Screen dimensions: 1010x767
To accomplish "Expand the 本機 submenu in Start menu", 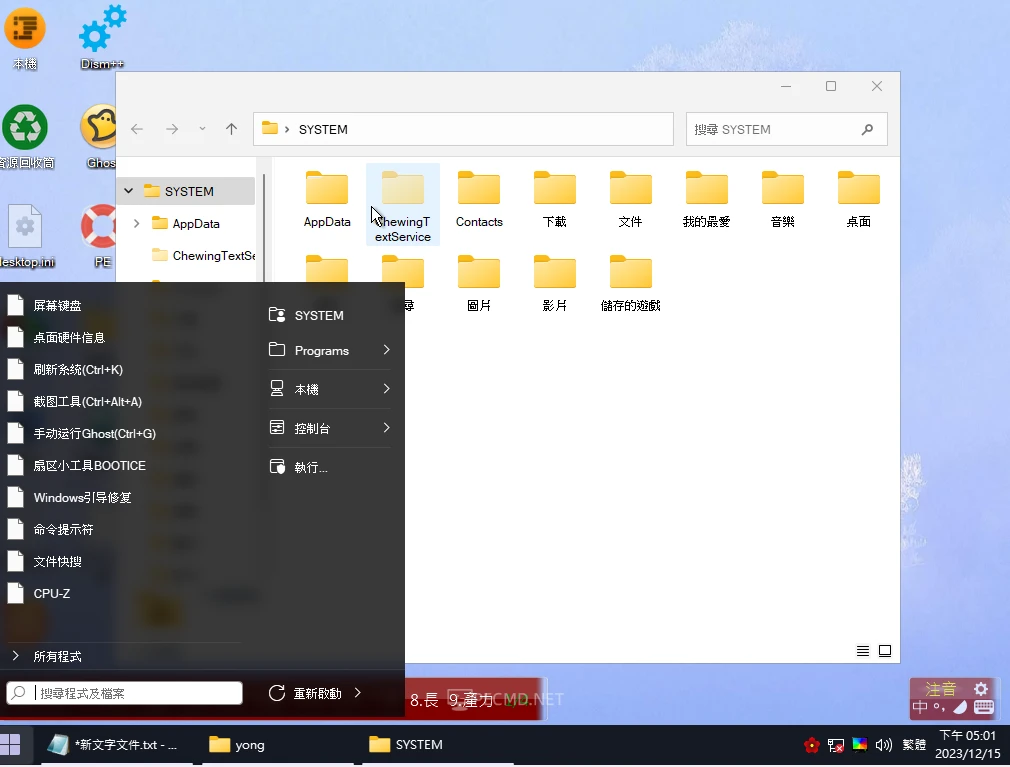I will (386, 389).
